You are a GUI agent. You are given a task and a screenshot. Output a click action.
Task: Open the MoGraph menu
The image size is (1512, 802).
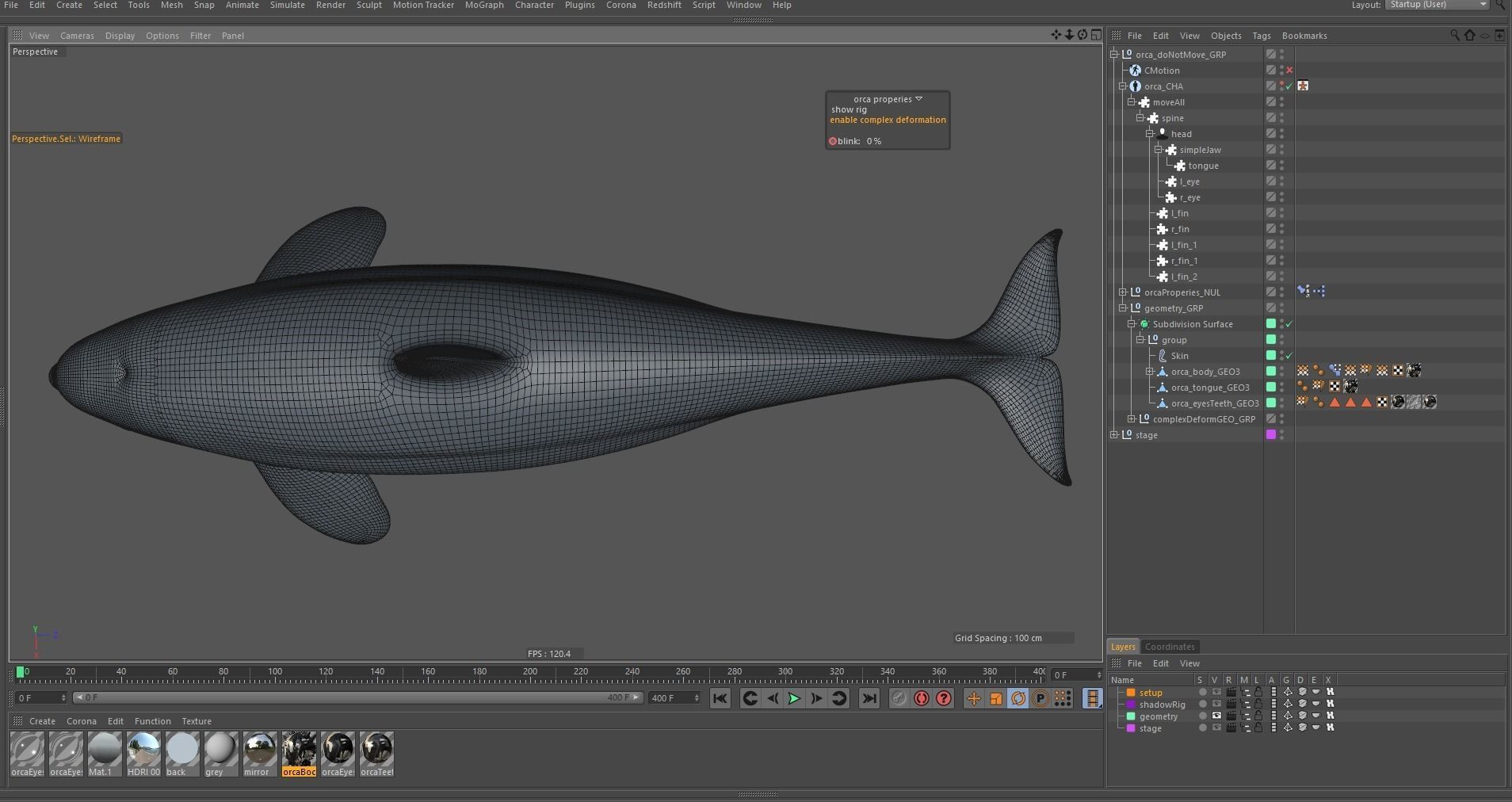484,5
